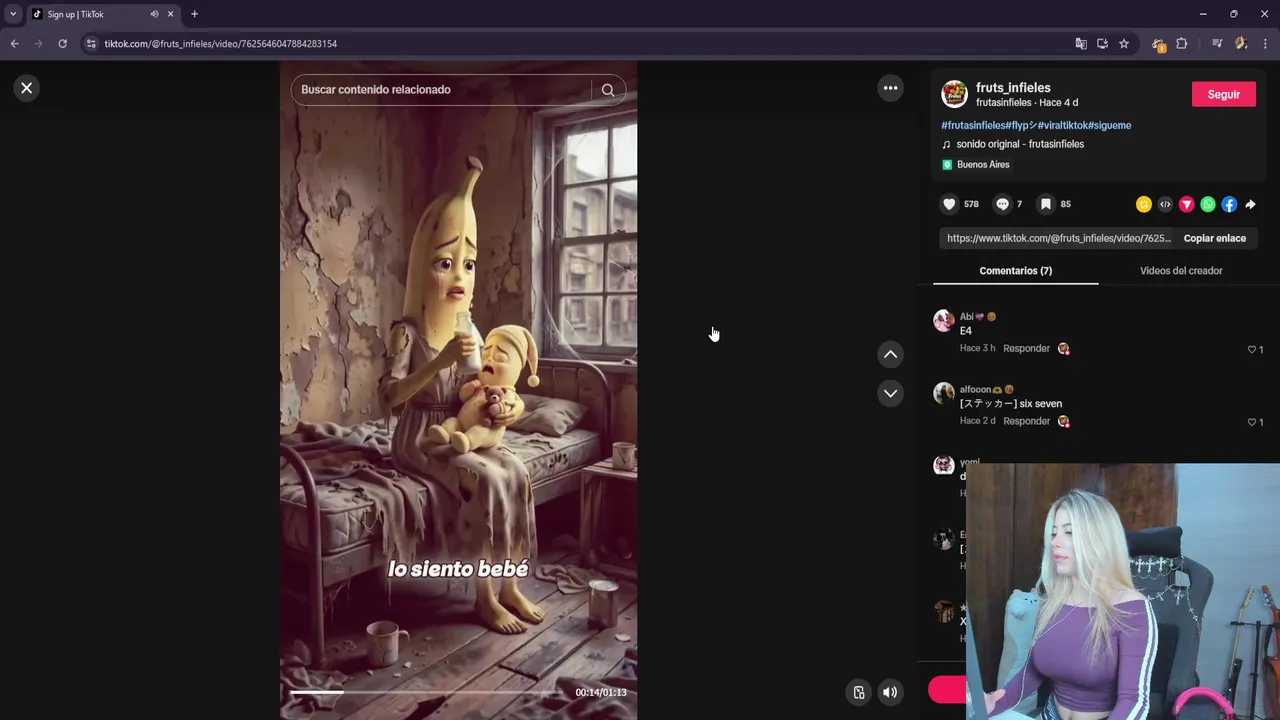This screenshot has width=1280, height=720.
Task: Reply to Abi's E4 comment
Action: [x=1026, y=348]
